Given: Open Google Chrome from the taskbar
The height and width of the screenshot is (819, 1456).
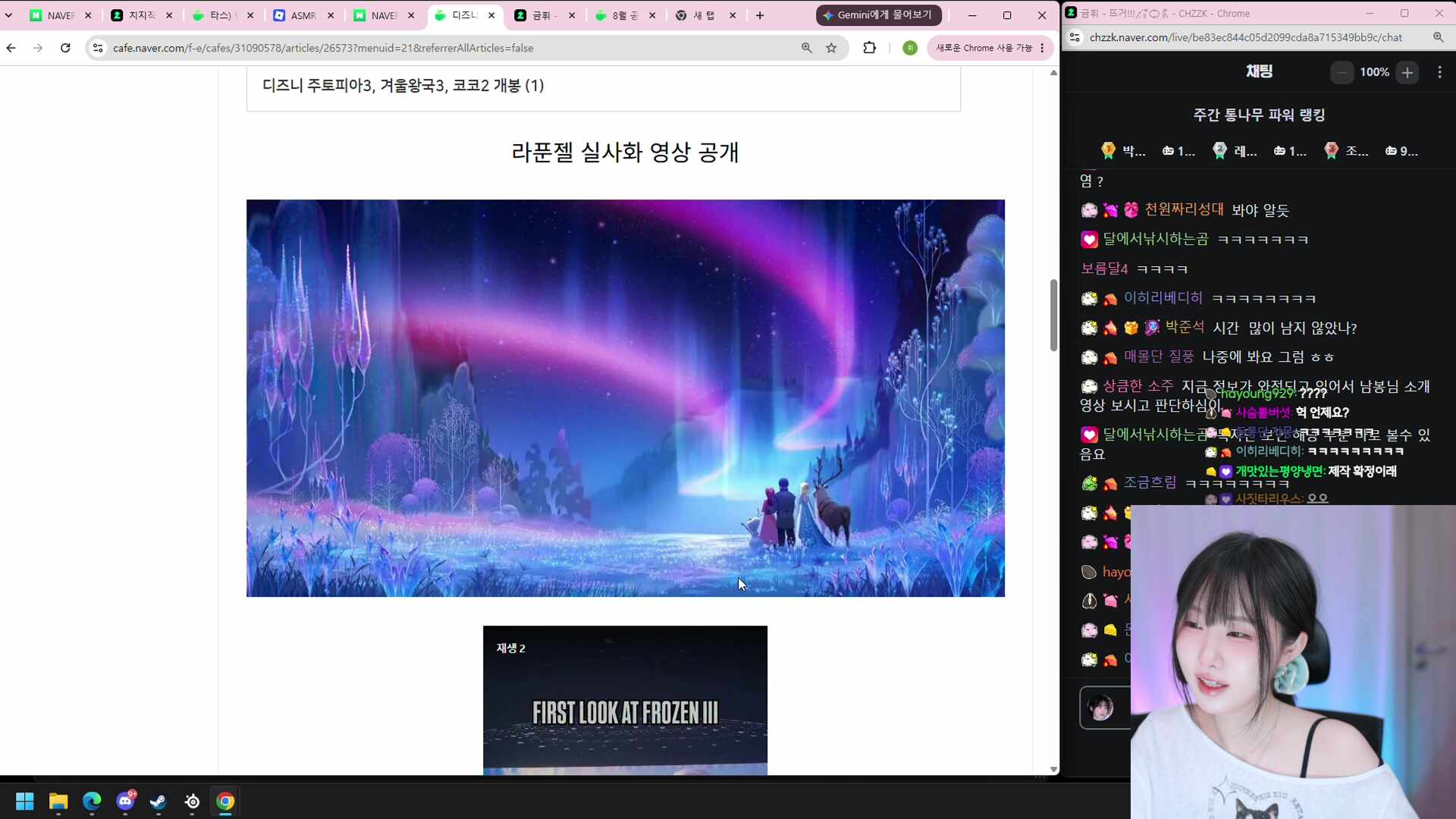Looking at the screenshot, I should point(225,802).
